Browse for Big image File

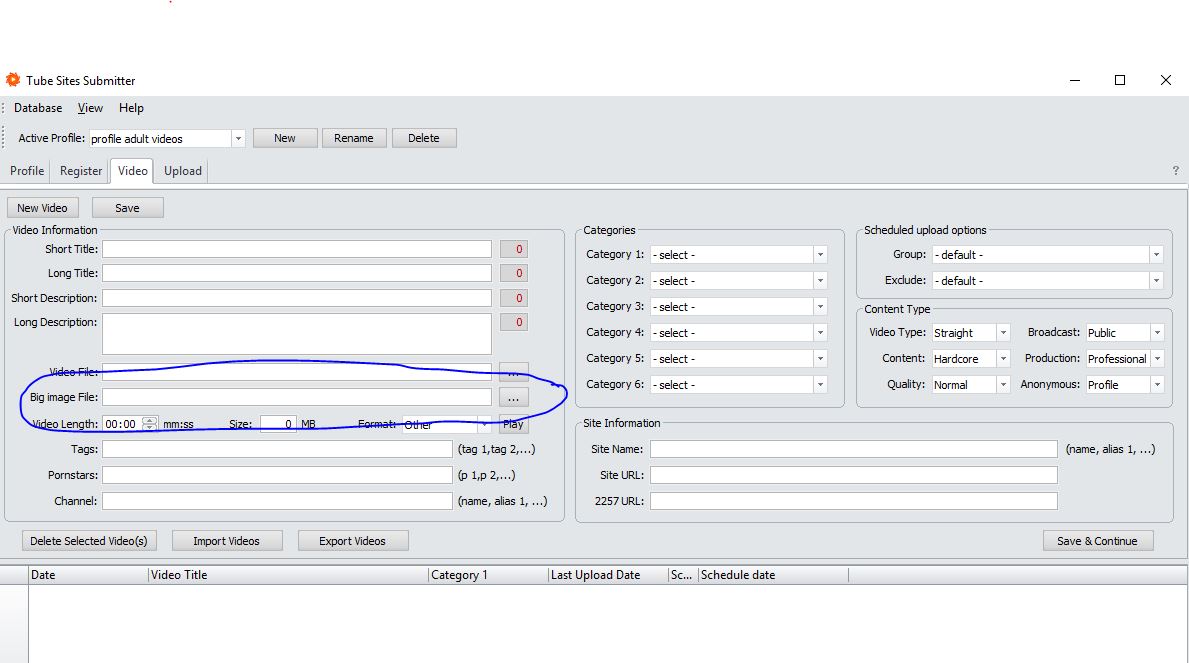(x=513, y=397)
